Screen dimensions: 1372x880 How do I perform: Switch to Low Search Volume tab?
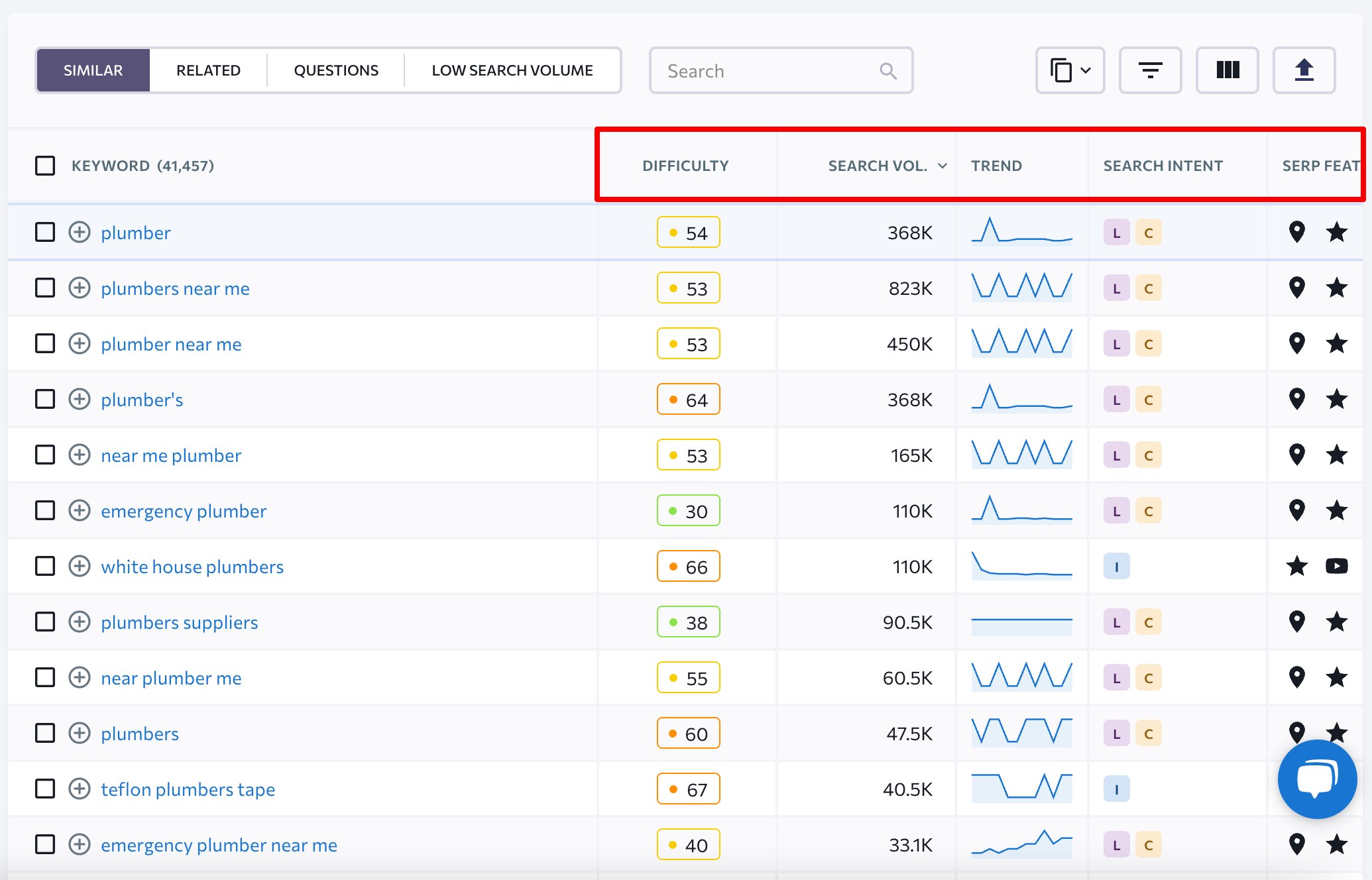point(512,70)
